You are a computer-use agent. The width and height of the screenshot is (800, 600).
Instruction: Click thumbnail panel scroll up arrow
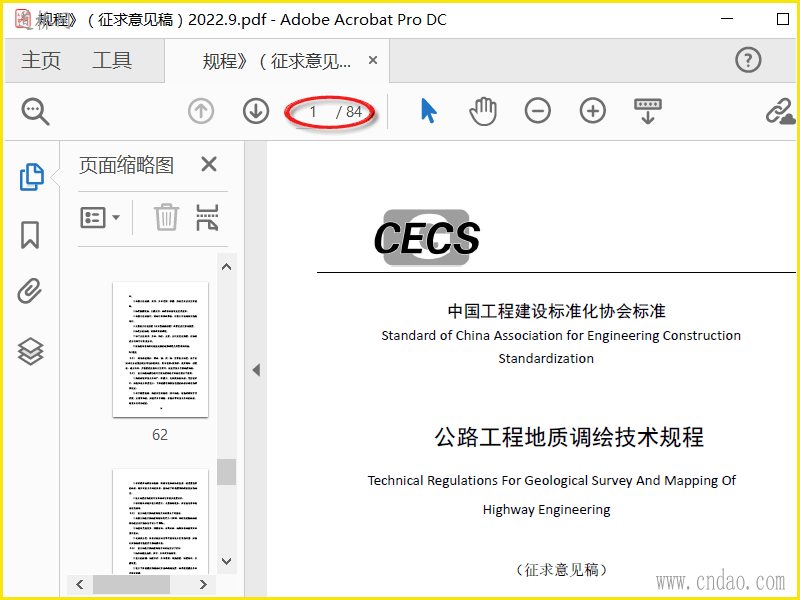pyautogui.click(x=227, y=267)
